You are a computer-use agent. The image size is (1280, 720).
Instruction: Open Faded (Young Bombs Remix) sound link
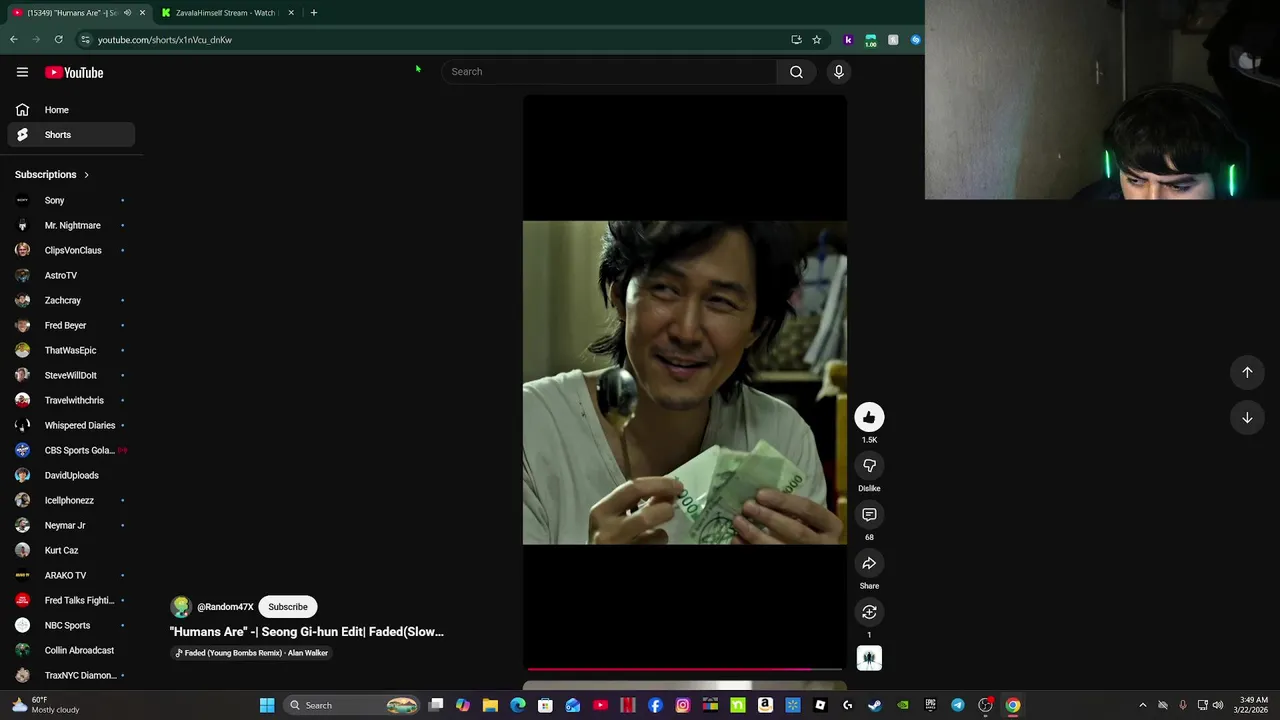252,653
